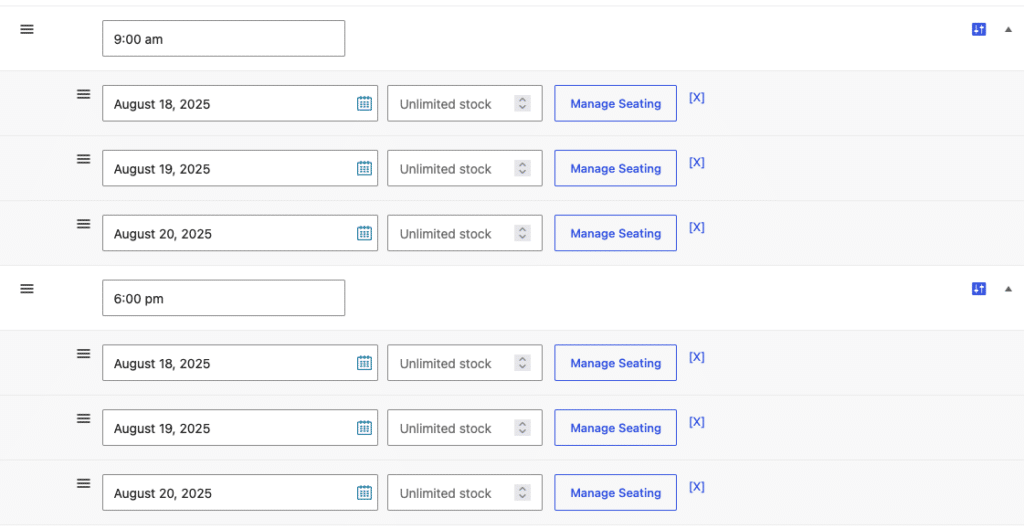Click Manage Seating for August 20, 9:00 am
Viewport: 1024px width, 529px height.
tap(615, 233)
